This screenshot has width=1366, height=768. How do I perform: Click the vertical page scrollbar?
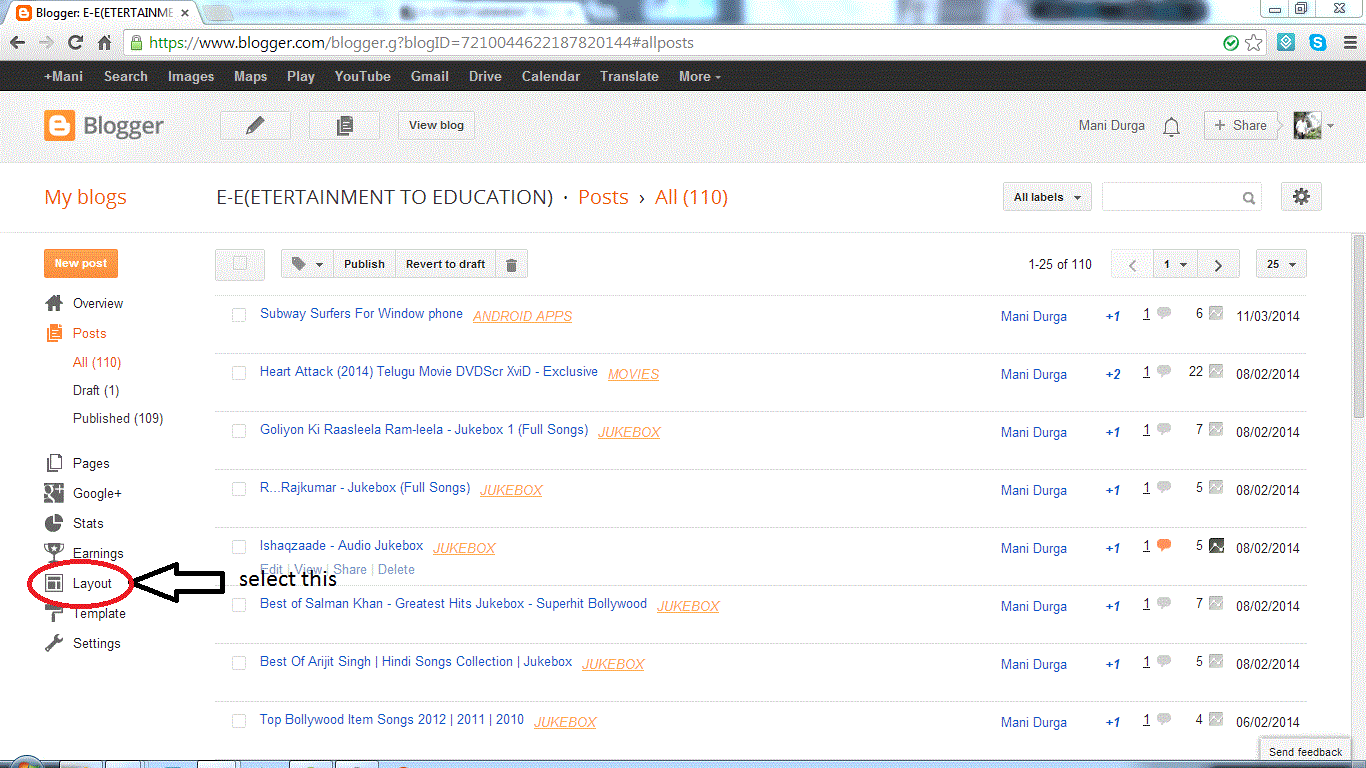1358,326
